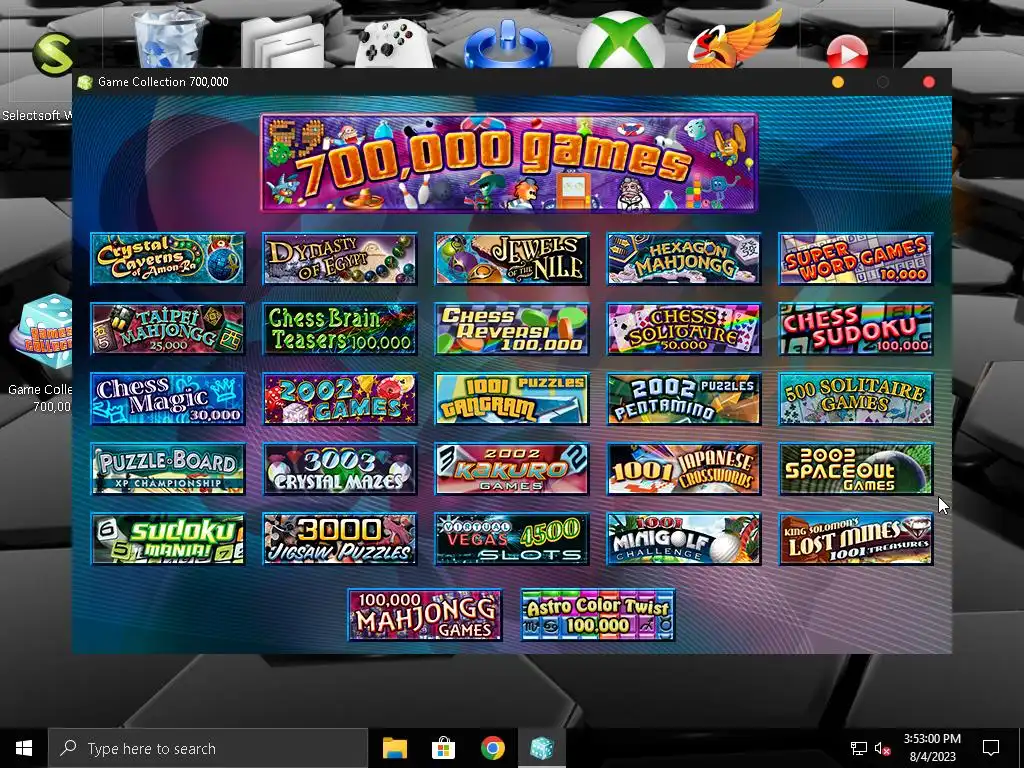Click Game Collection title bar cube icon
1024x768 pixels.
pyautogui.click(x=84, y=82)
